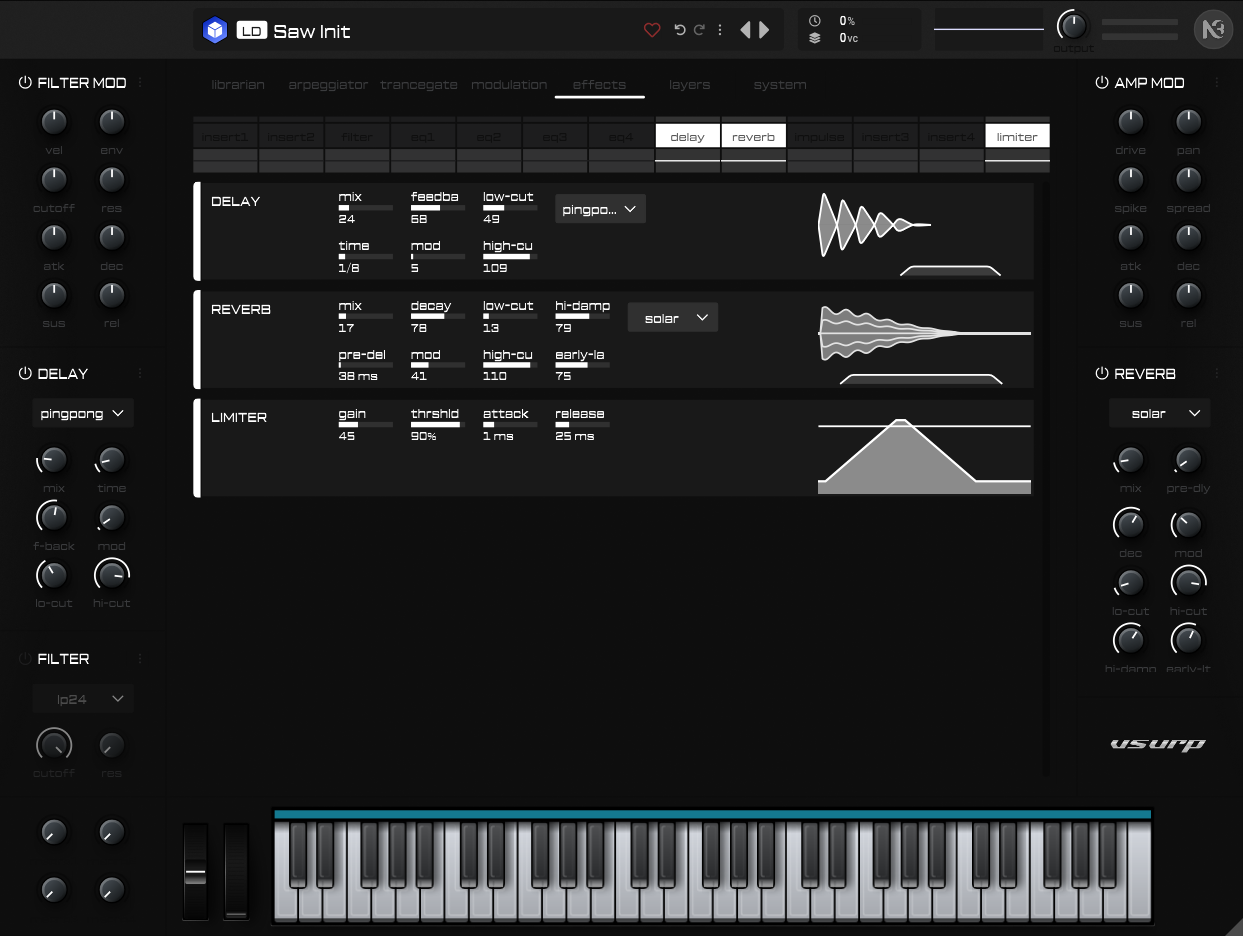This screenshot has height=936, width=1243.
Task: Open right Reverb panel three-dot menu
Action: click(x=1219, y=373)
